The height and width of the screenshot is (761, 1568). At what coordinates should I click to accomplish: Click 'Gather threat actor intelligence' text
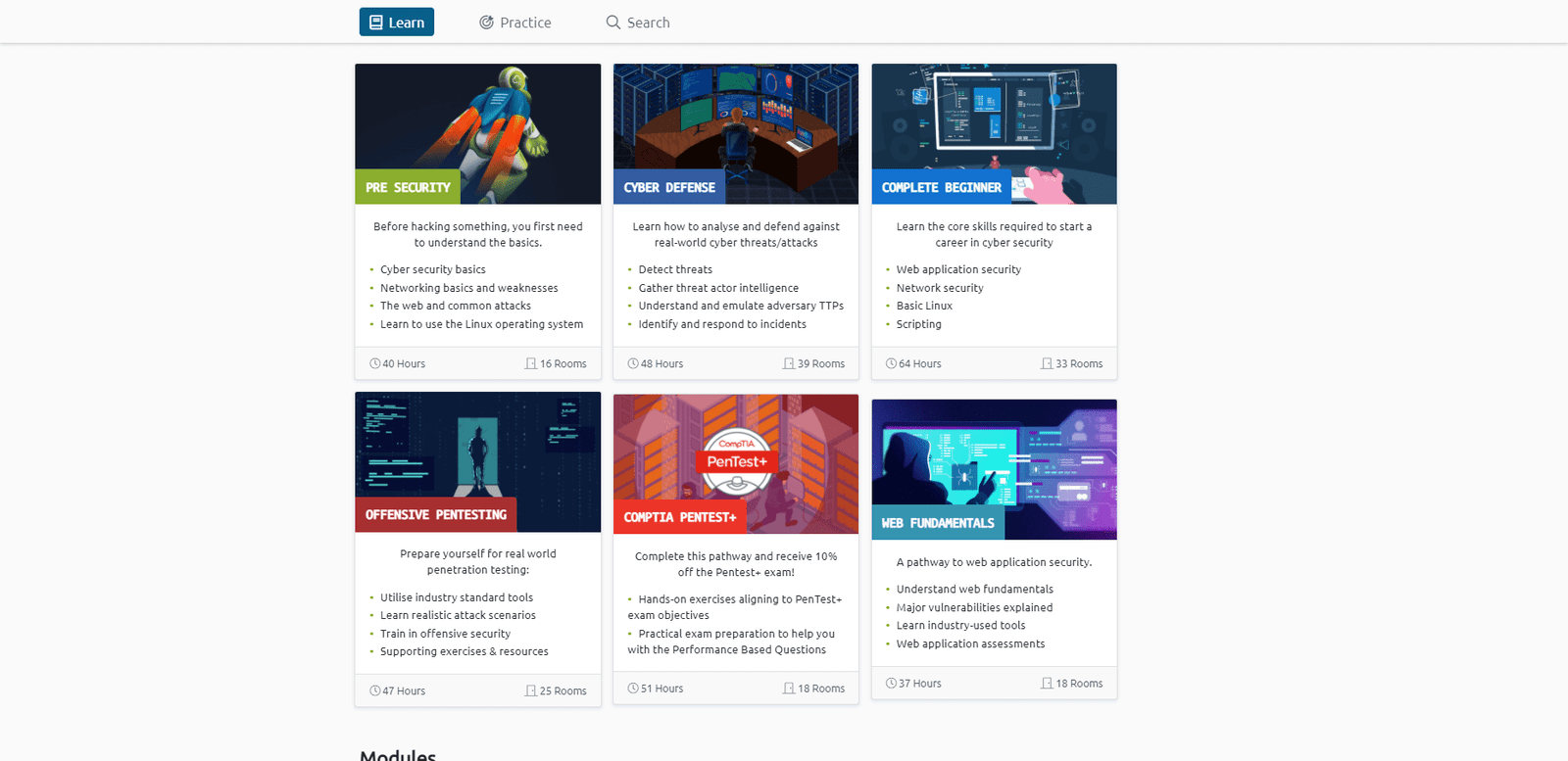718,288
